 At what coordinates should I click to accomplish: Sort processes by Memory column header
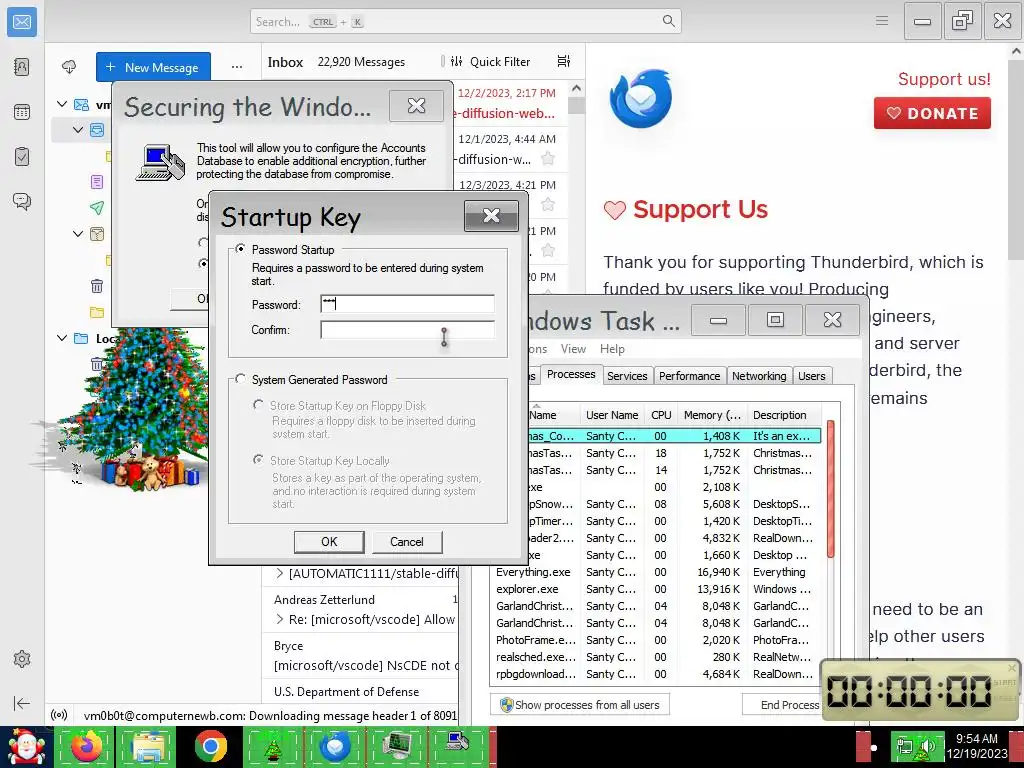point(712,415)
